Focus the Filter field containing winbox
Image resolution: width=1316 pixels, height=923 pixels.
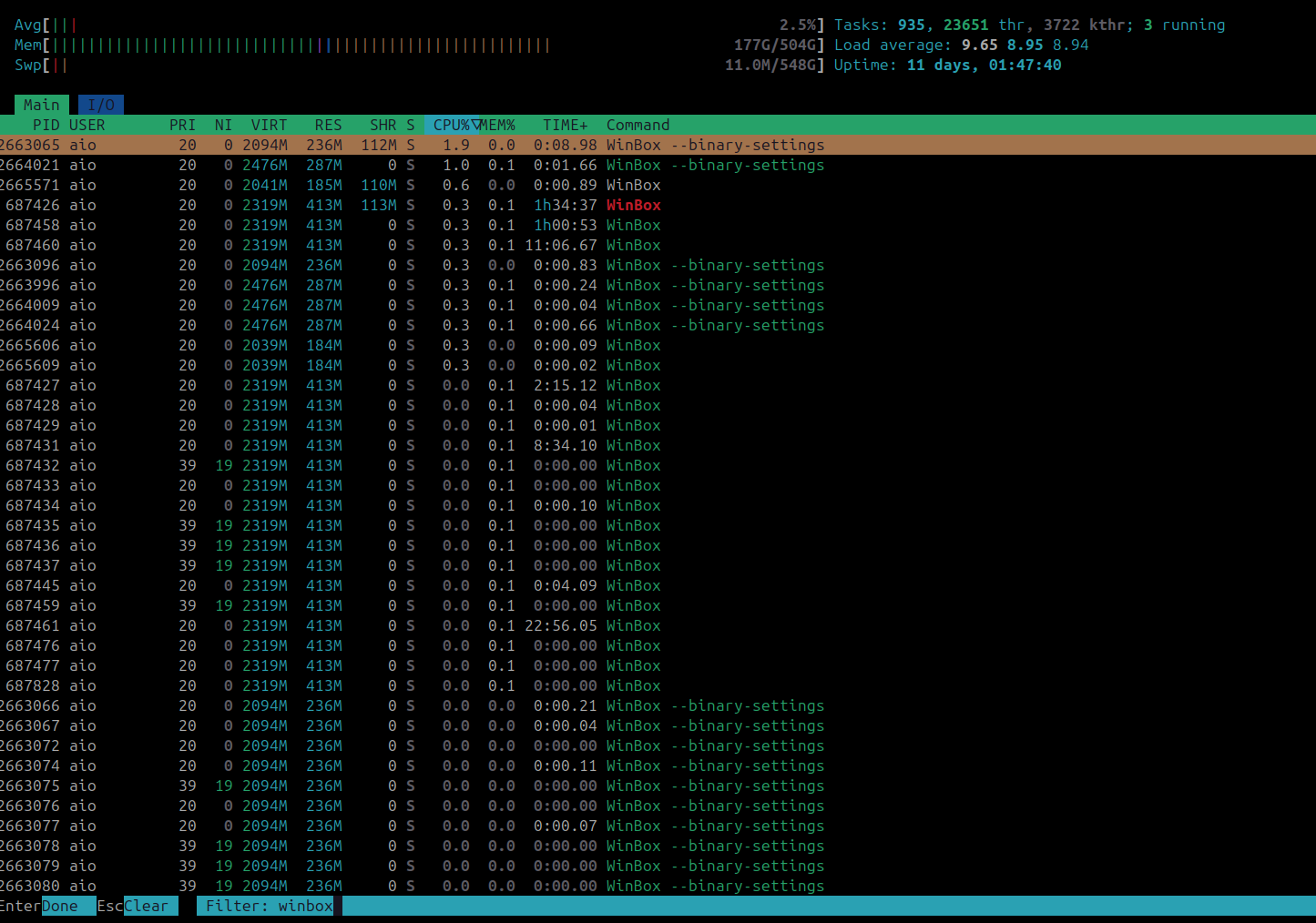pos(270,906)
